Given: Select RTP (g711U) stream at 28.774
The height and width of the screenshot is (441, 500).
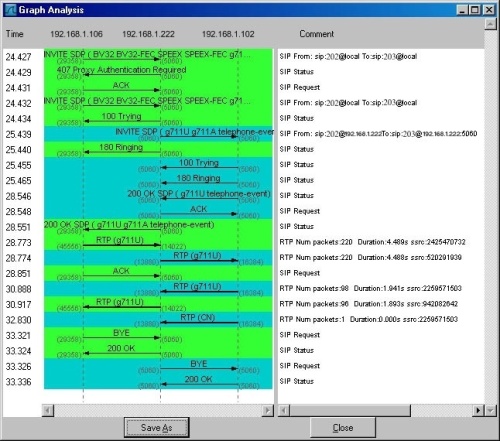Looking at the screenshot, I should [x=197, y=255].
